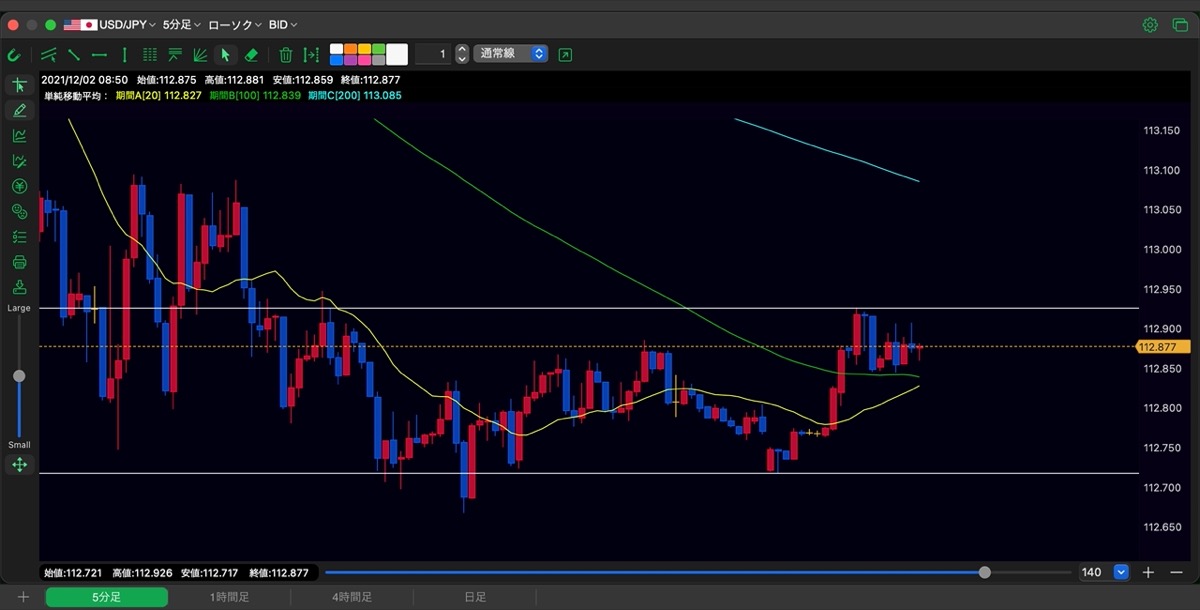1200x610 pixels.
Task: Click the four-way move arrows icon
Action: [19, 465]
